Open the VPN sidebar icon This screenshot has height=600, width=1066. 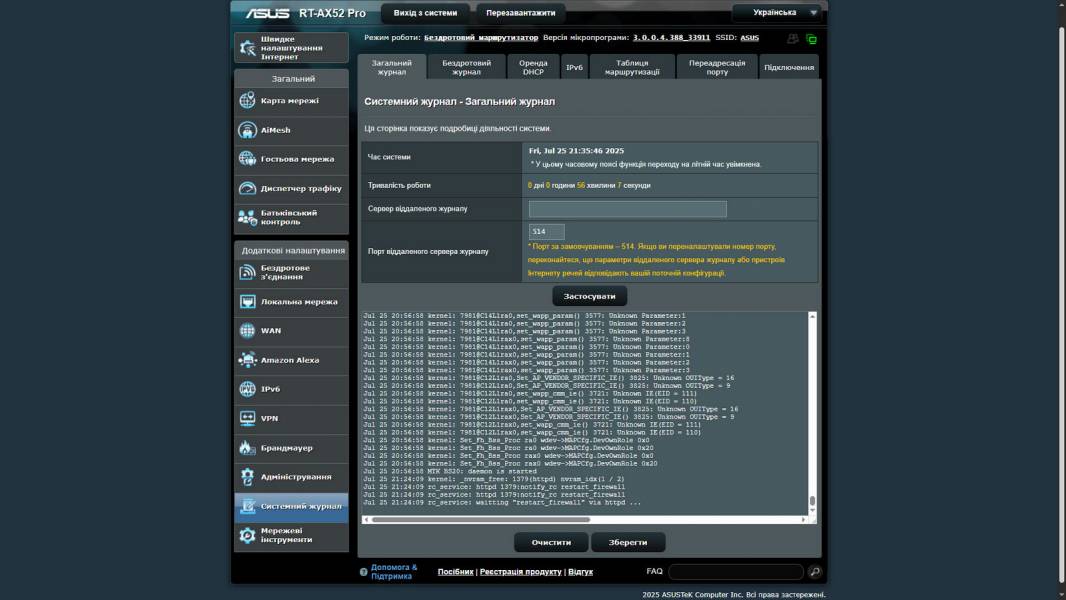click(x=247, y=418)
